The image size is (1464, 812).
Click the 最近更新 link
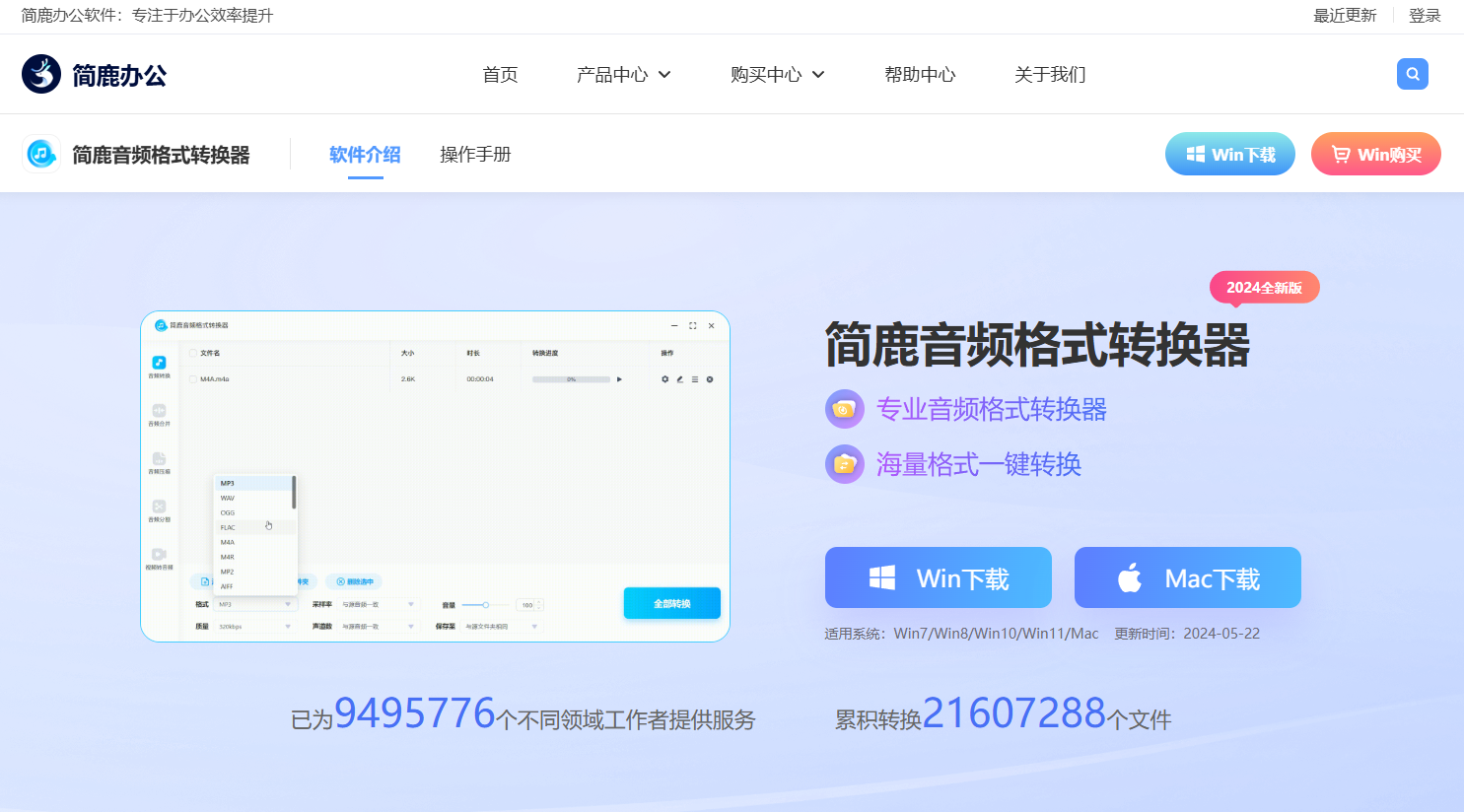tap(1345, 16)
